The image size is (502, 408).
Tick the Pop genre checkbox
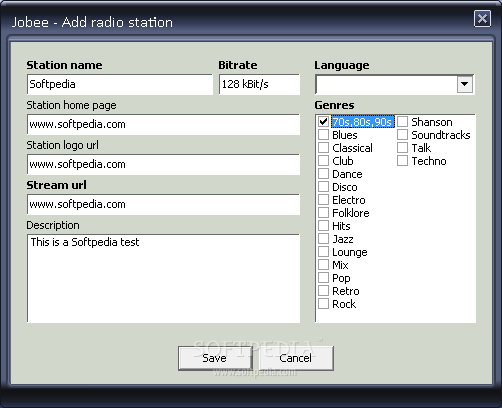(323, 278)
